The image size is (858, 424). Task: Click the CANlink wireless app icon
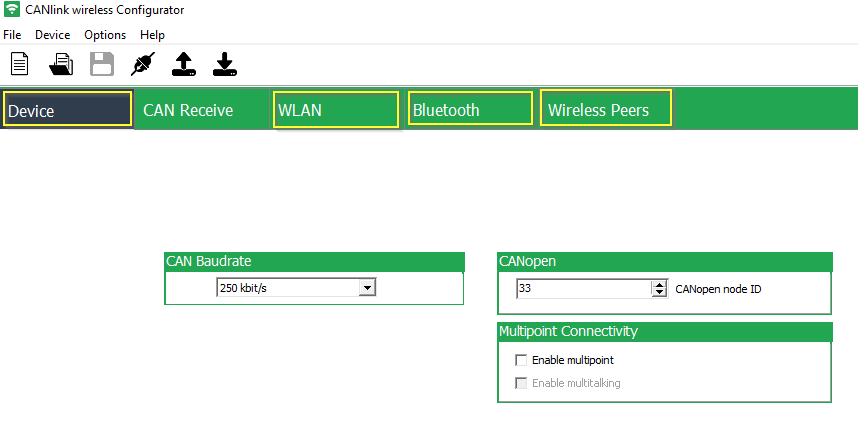click(11, 10)
